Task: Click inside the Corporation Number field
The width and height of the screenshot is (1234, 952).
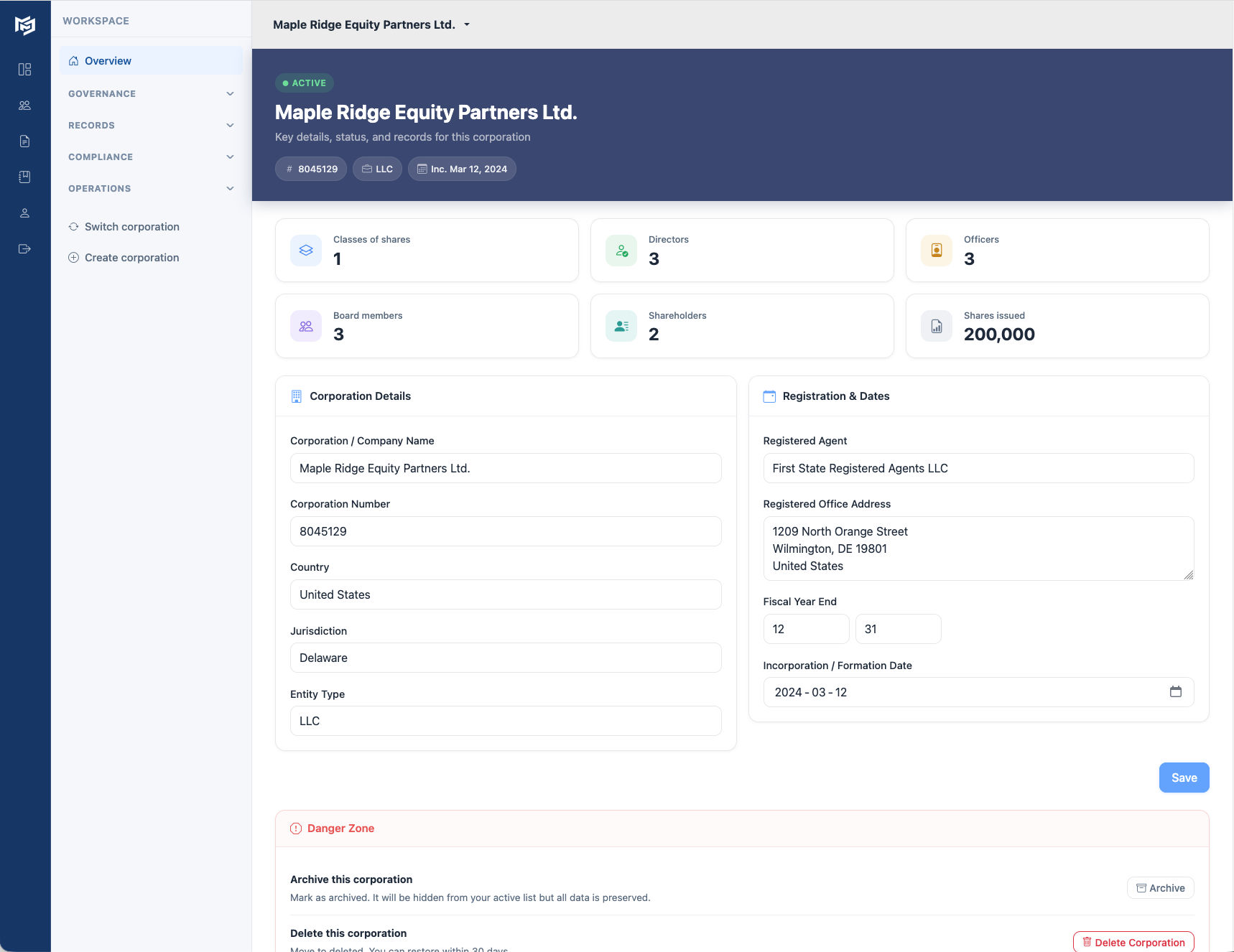Action: [505, 531]
